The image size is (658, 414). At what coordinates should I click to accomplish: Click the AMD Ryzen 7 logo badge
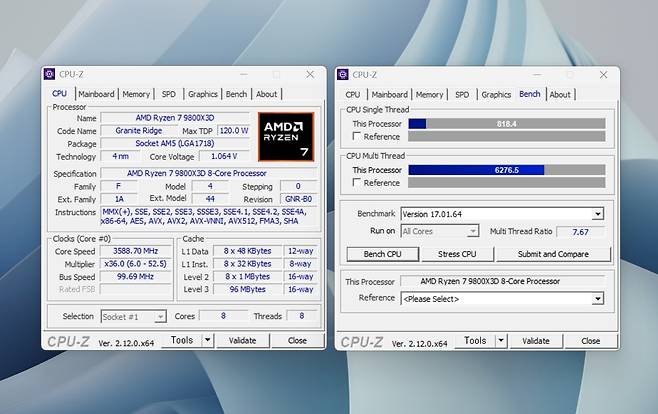tap(286, 137)
